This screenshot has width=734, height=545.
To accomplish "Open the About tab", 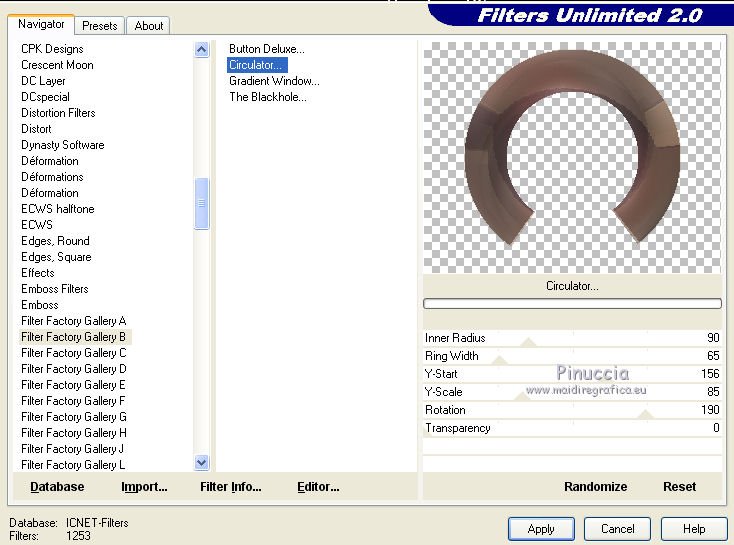I will (148, 26).
